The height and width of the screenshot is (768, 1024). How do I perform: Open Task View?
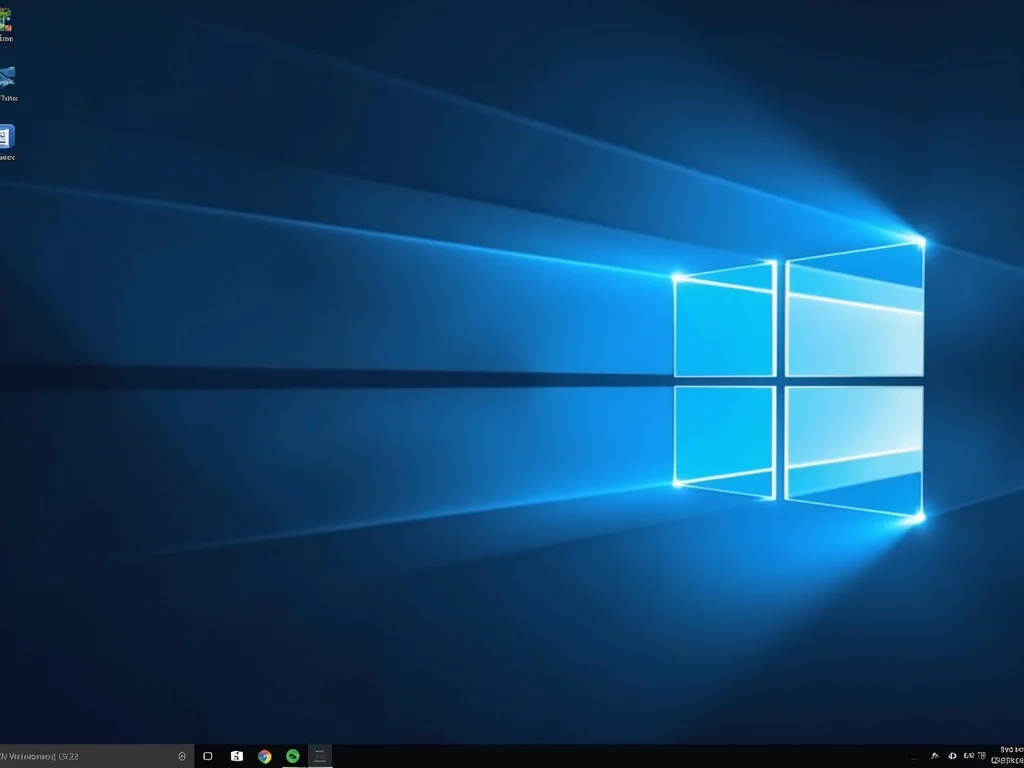(207, 756)
